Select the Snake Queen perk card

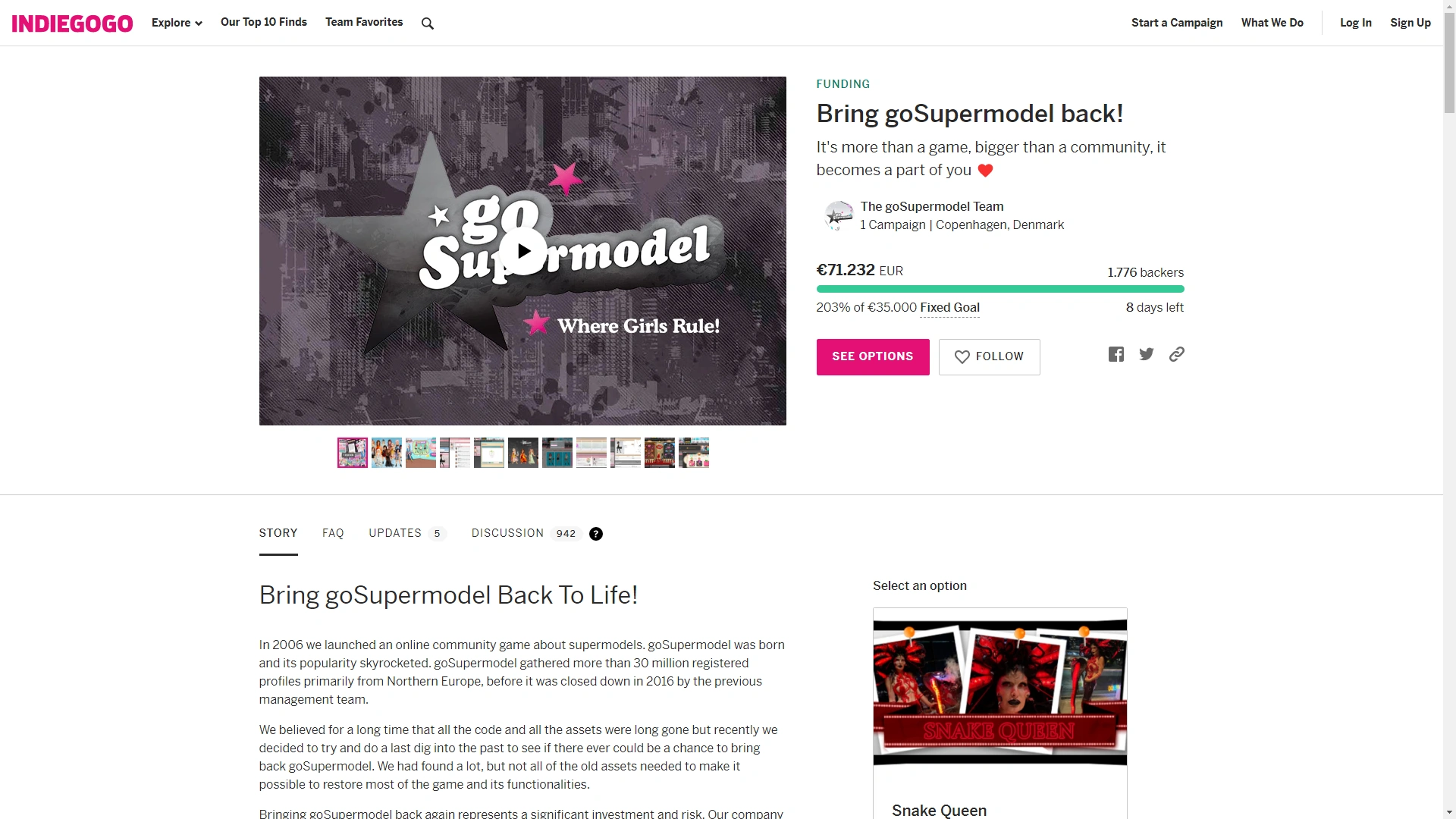999,714
